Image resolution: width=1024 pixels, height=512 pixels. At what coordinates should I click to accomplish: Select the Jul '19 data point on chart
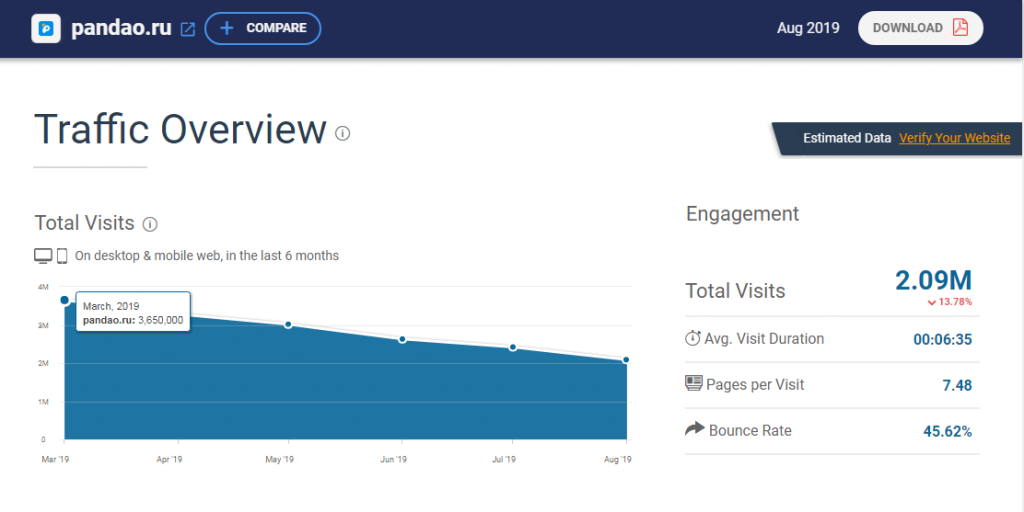(x=513, y=348)
